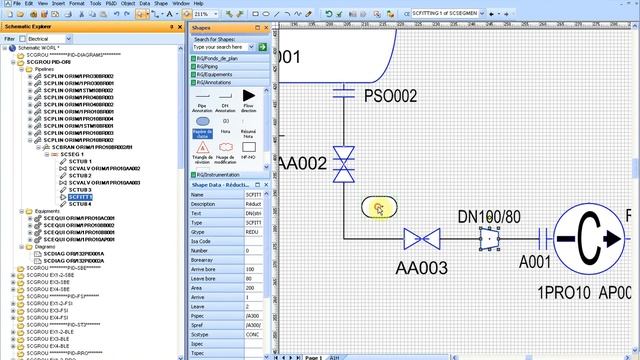Click the forward navigation arrow in toolbar
Screen dimensions: 640x360
506,14
